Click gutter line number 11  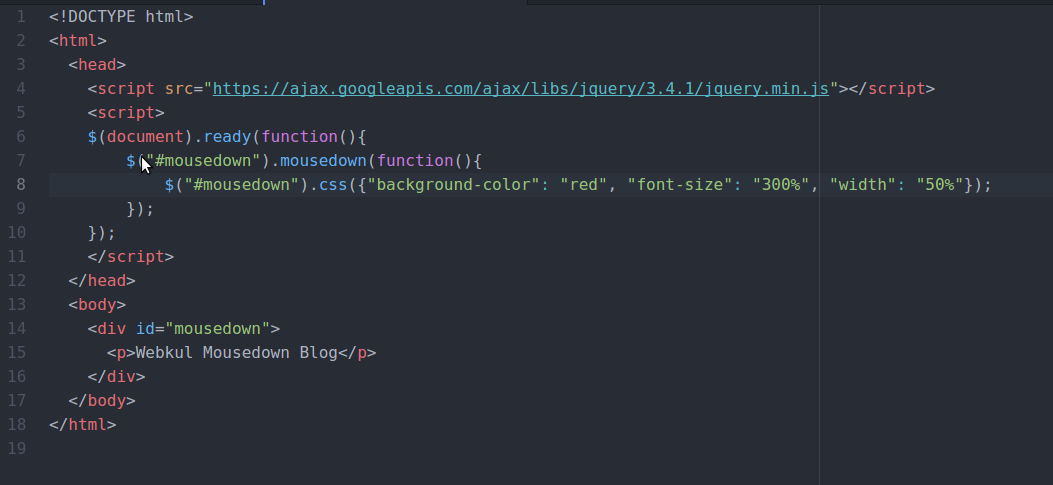click(x=17, y=257)
